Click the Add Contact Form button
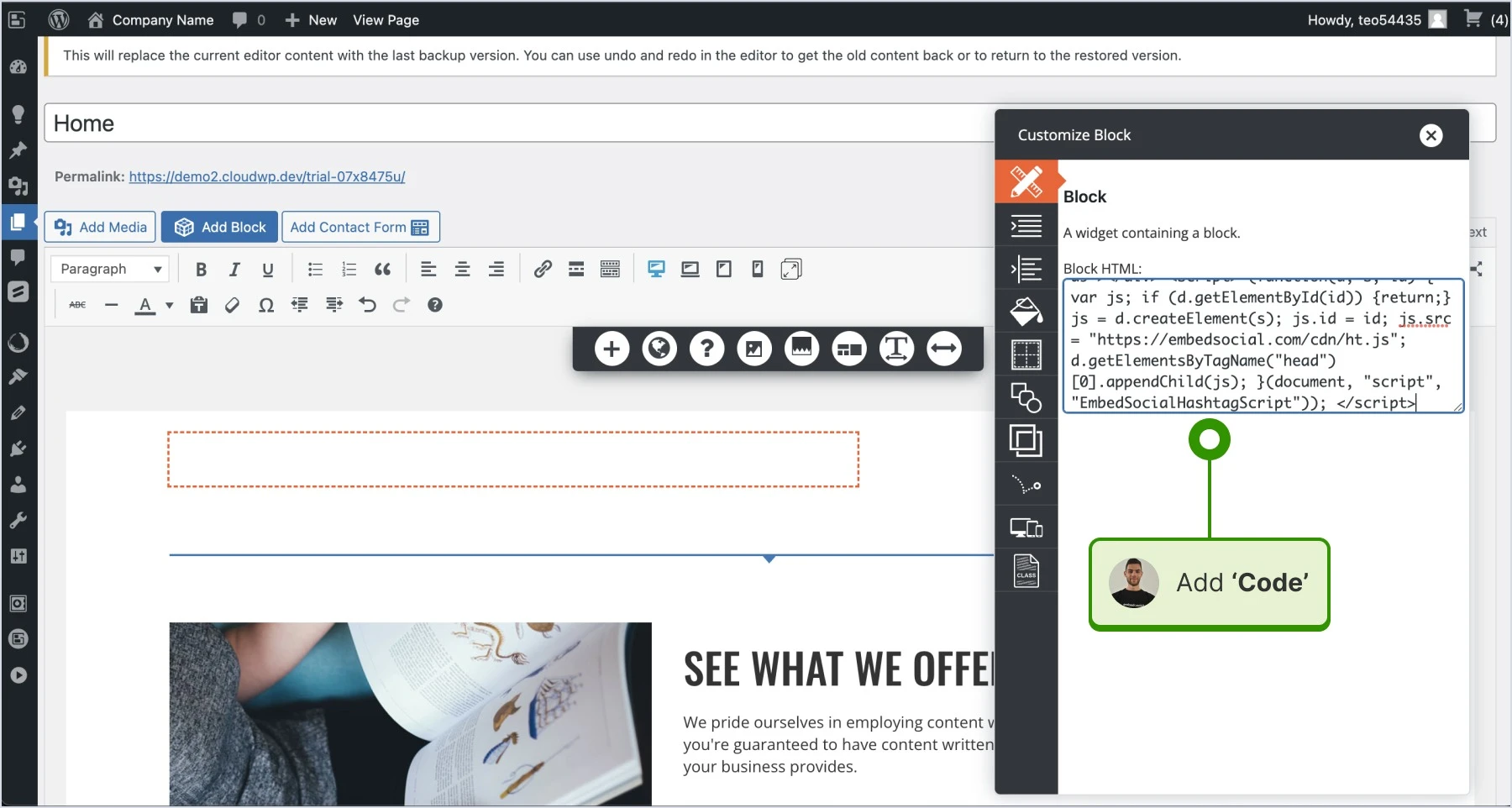The height and width of the screenshot is (808, 1512). [360, 227]
